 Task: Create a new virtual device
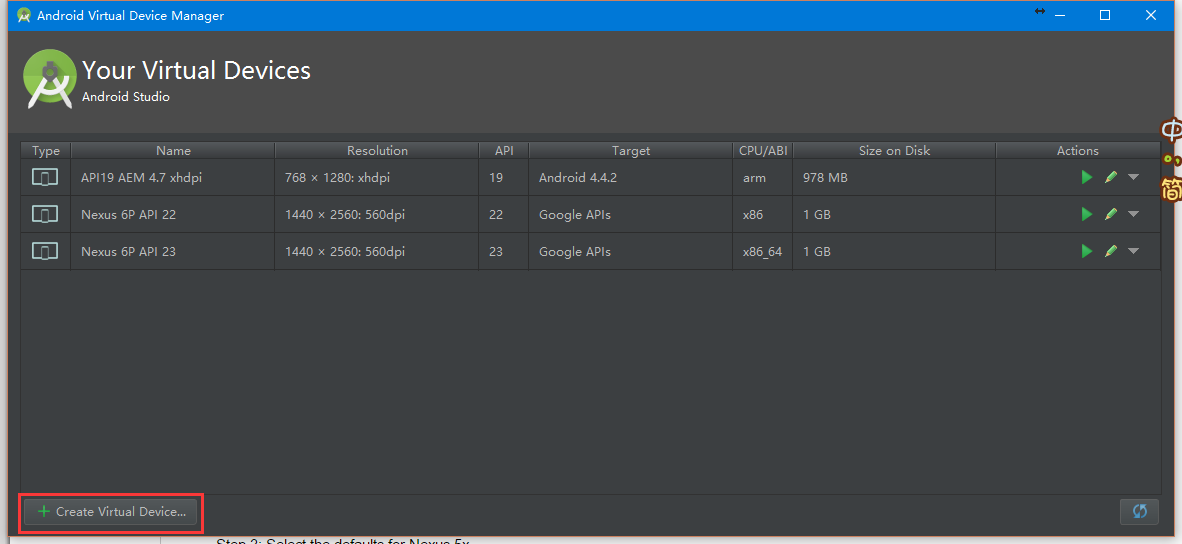[111, 512]
